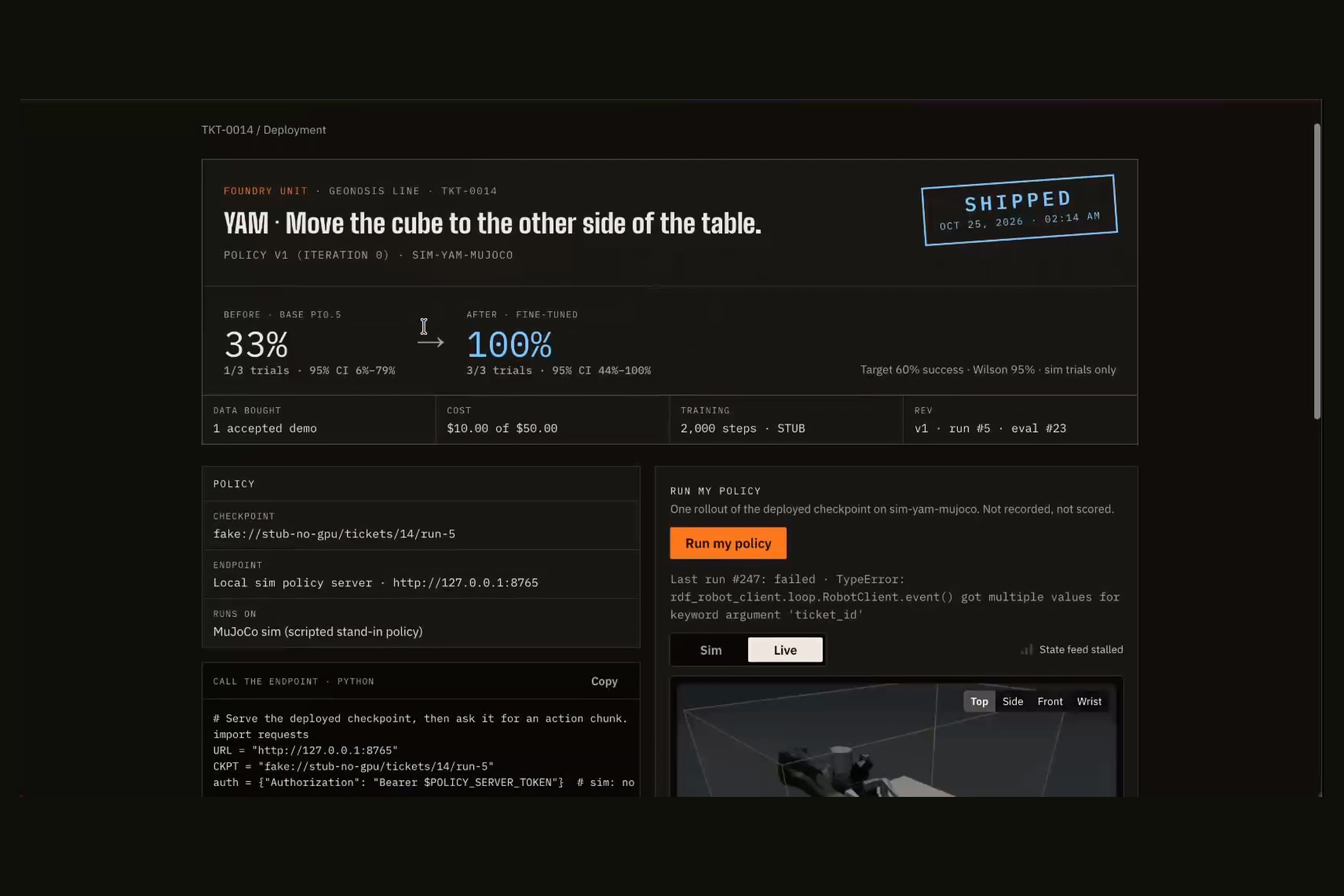Click the page vertical scrollbar

point(1317,272)
